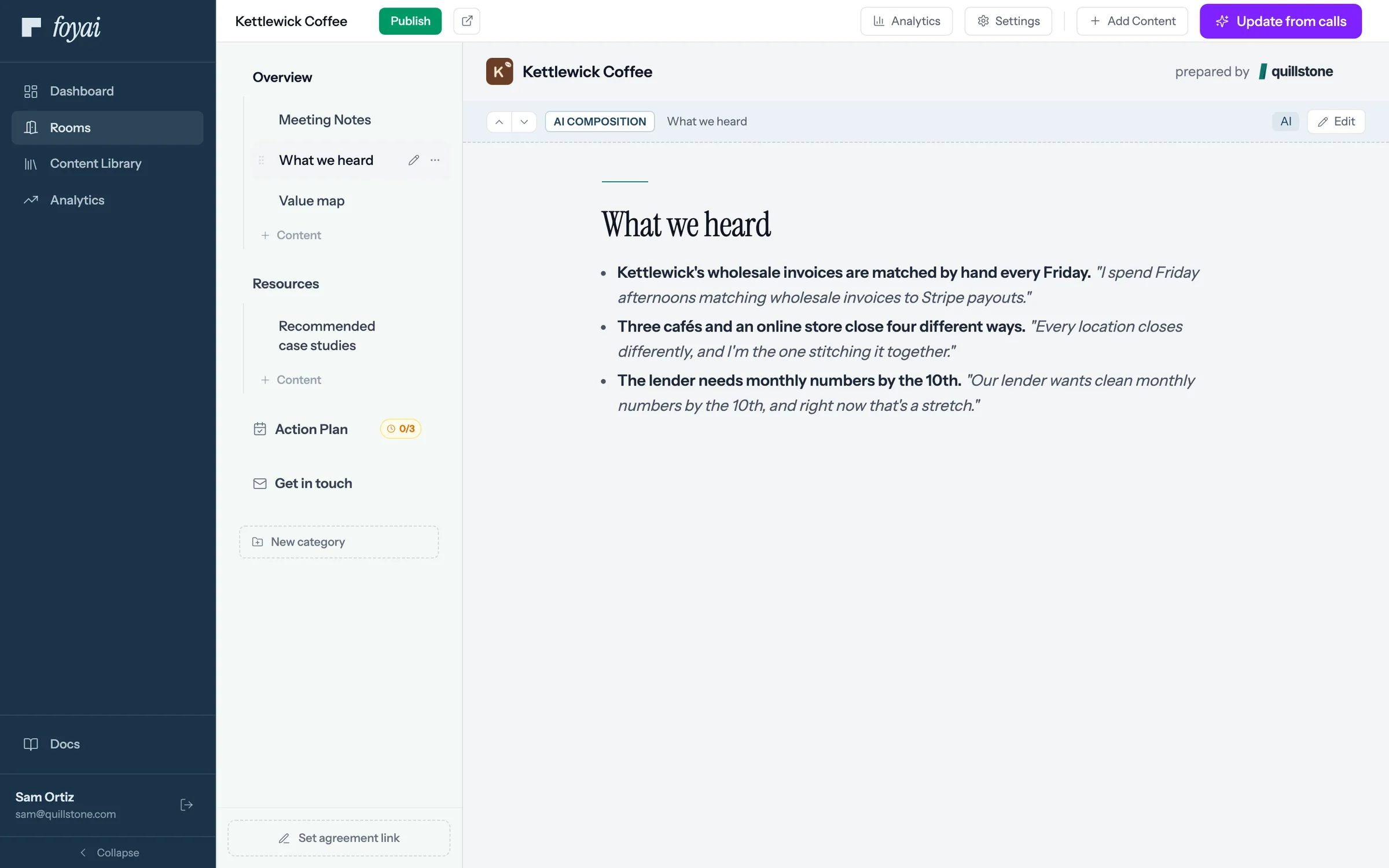Open Analytics in left sidebar

108,200
